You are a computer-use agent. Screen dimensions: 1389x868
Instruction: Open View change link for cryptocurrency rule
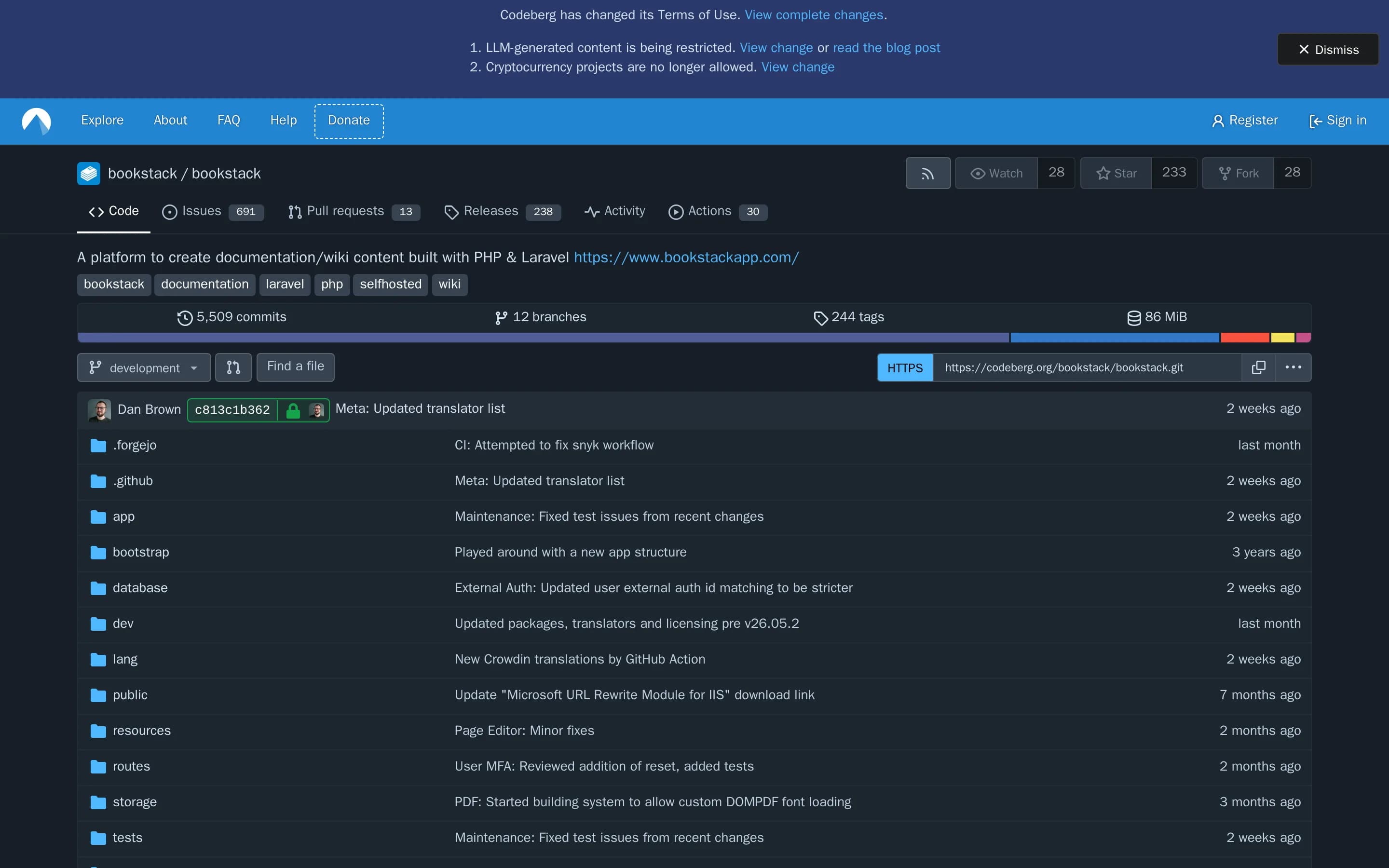pyautogui.click(x=798, y=67)
